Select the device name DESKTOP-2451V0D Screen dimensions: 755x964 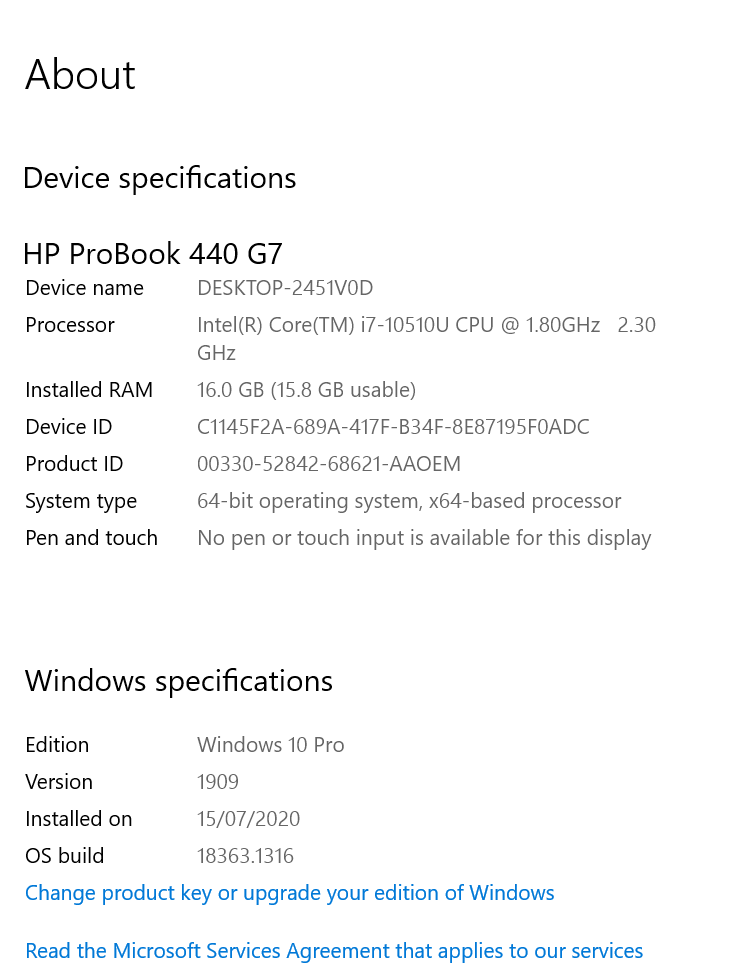pyautogui.click(x=285, y=287)
